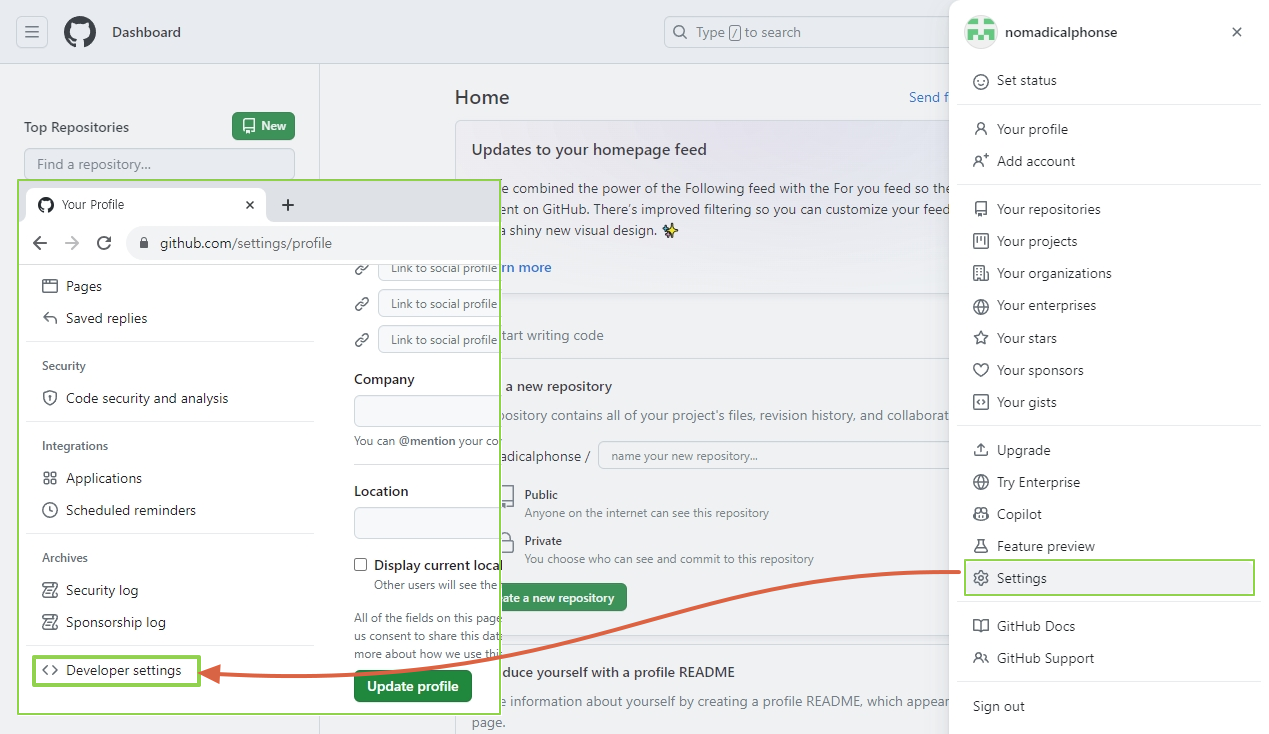
Task: Click the github.com/settings/profile address bar
Action: [313, 243]
